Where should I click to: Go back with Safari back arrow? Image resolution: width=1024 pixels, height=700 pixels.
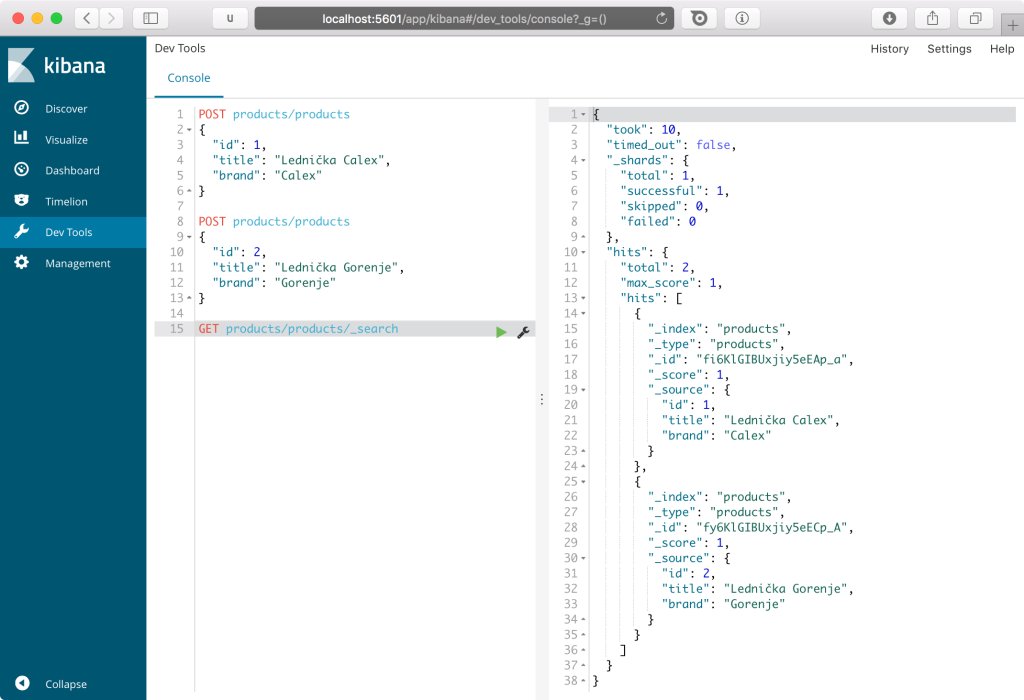[x=87, y=18]
